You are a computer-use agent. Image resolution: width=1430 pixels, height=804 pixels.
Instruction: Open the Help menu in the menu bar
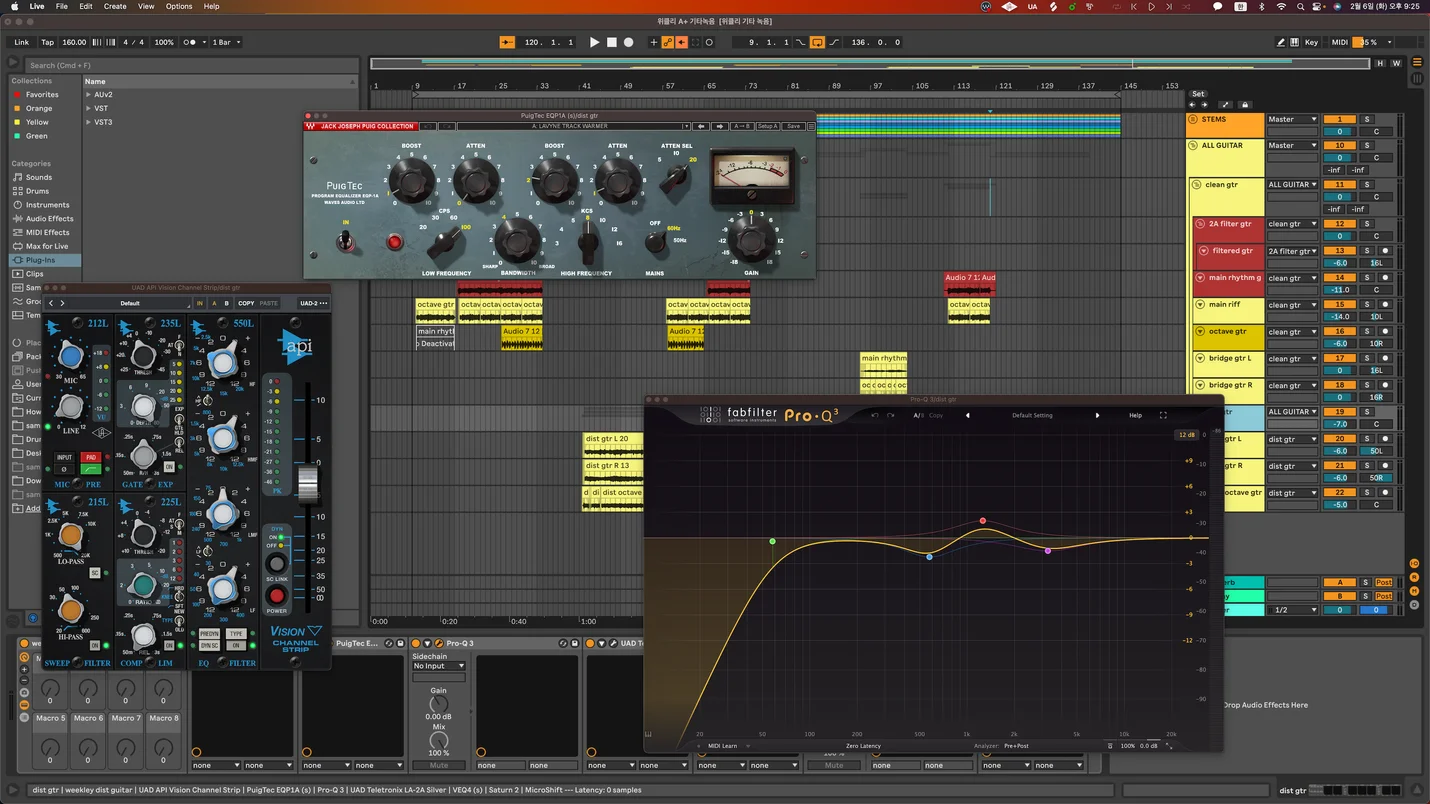tap(211, 6)
